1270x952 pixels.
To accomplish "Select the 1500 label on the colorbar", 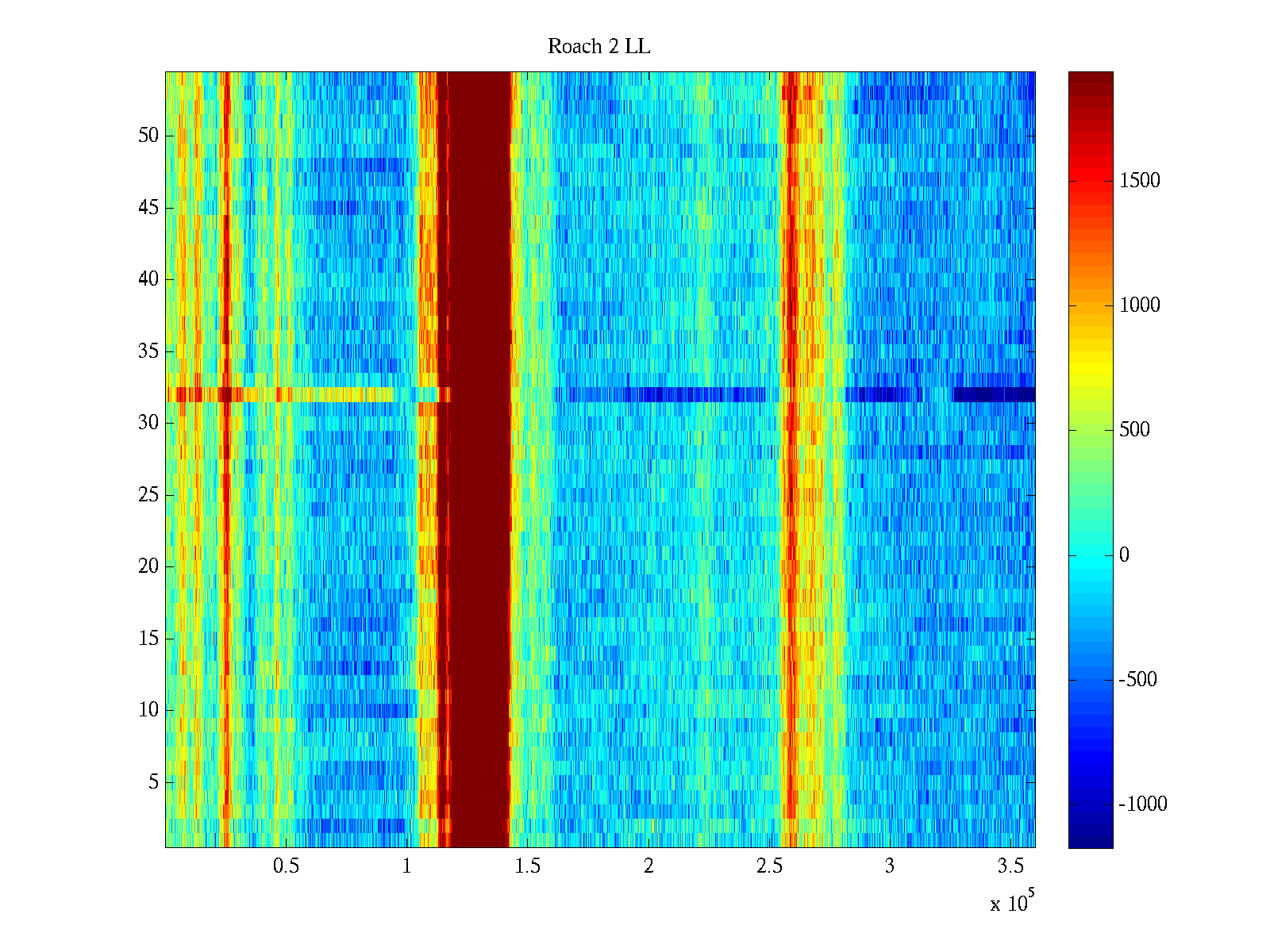I will click(x=1139, y=181).
